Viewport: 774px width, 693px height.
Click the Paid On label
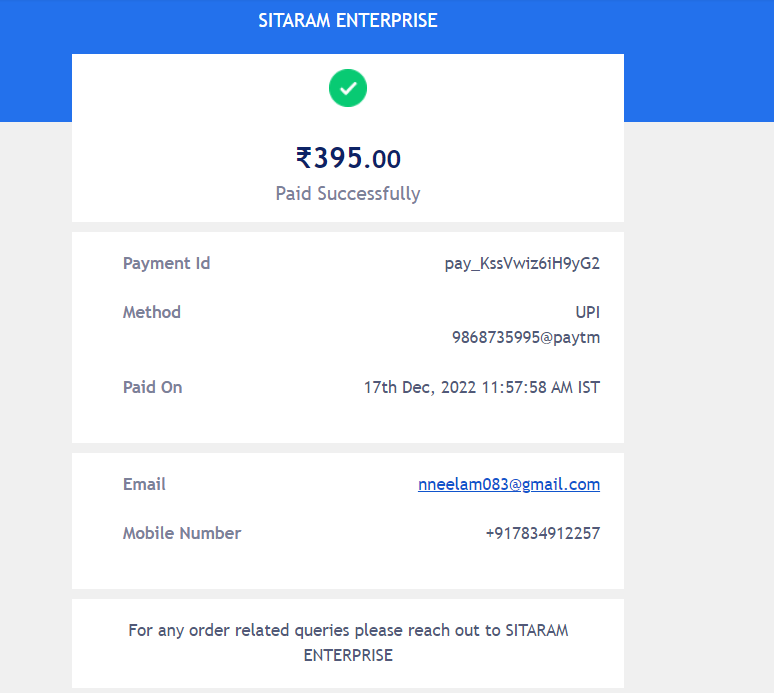152,387
